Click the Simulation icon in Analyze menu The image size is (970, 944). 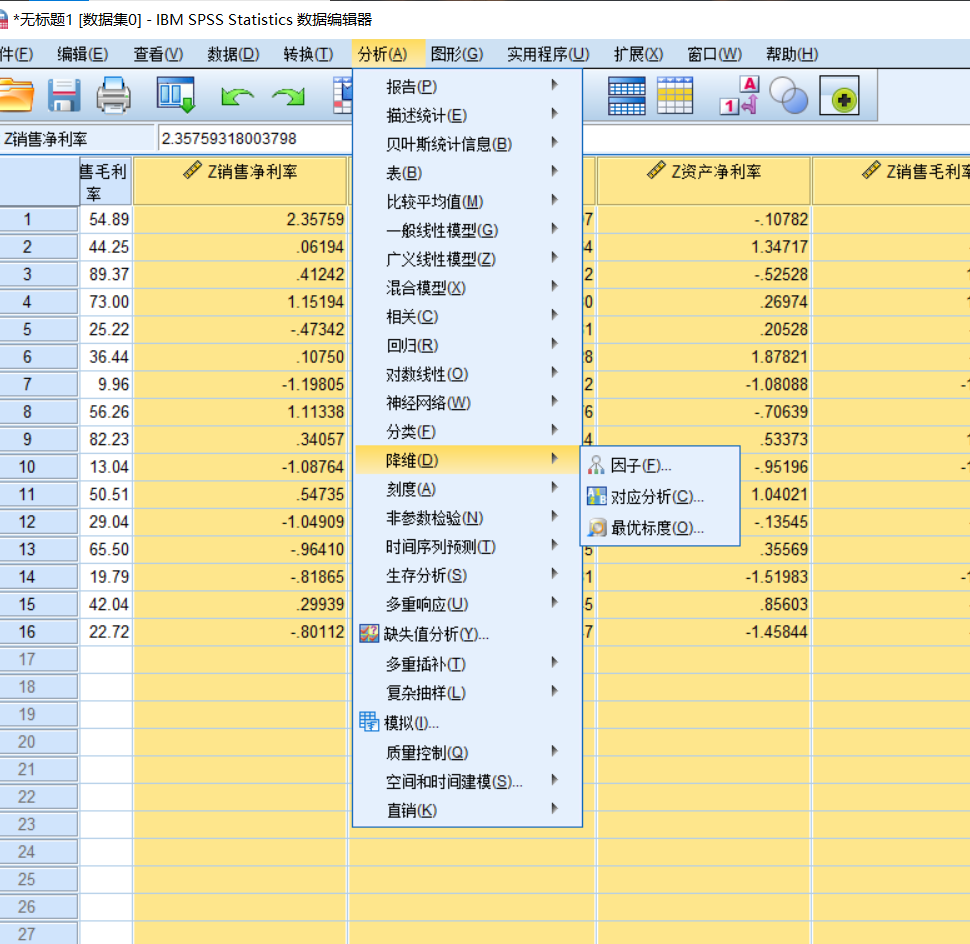click(369, 722)
